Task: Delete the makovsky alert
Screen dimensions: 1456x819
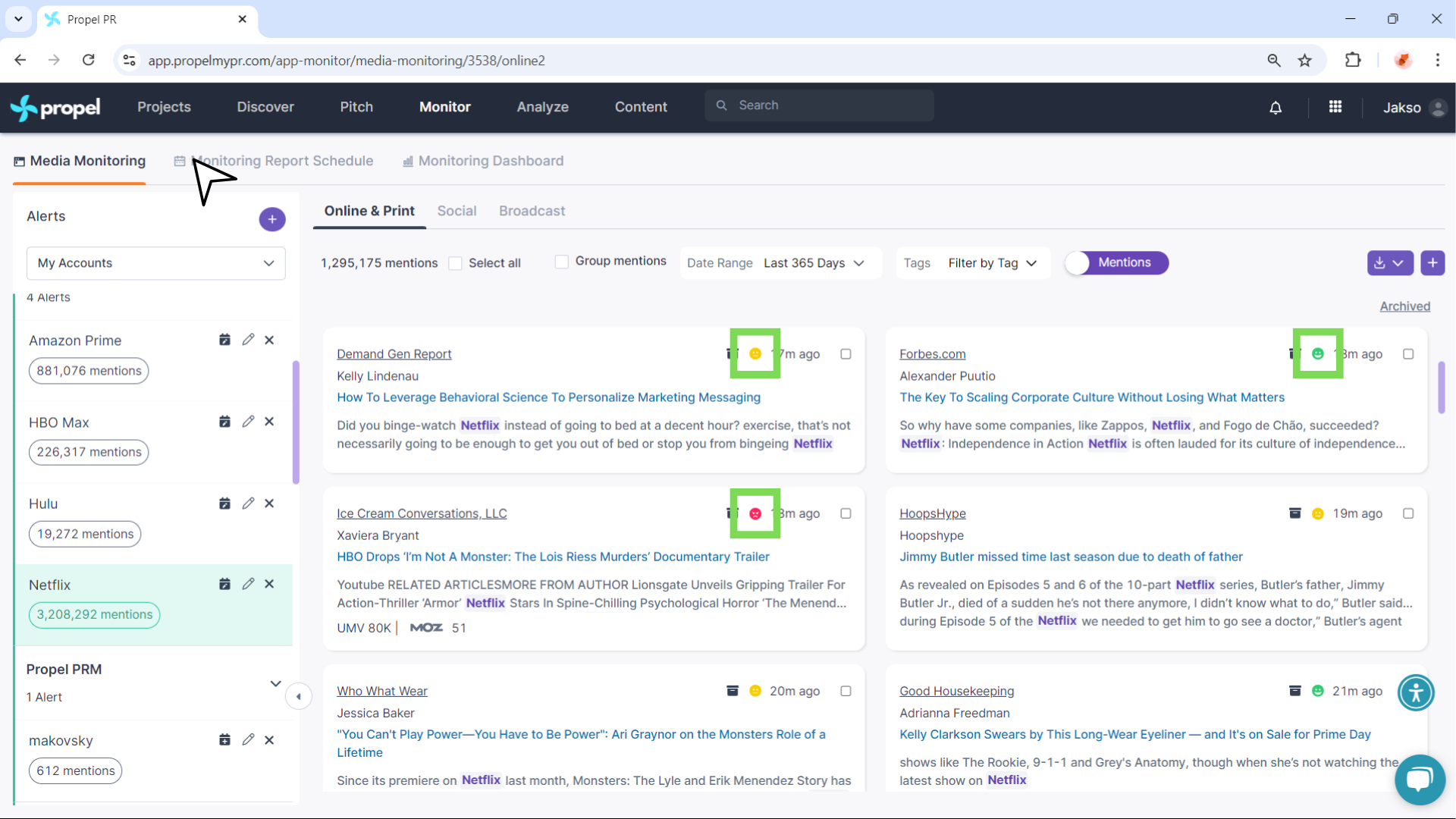Action: click(x=269, y=739)
